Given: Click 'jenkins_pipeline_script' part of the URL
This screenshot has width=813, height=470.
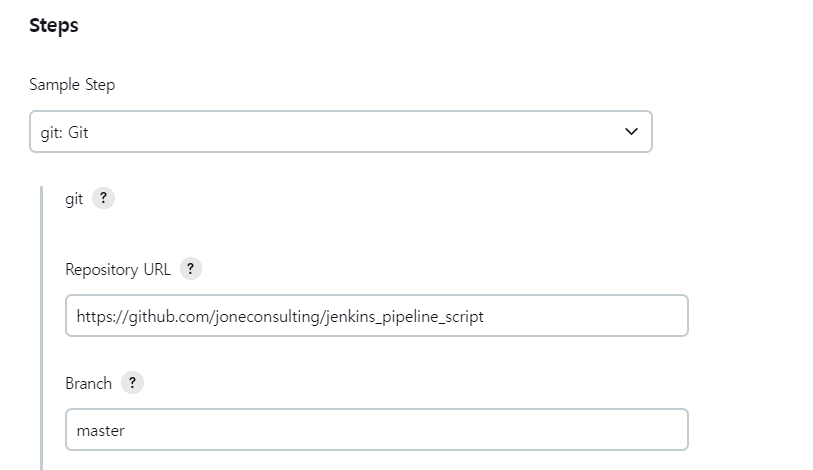Looking at the screenshot, I should click(404, 317).
